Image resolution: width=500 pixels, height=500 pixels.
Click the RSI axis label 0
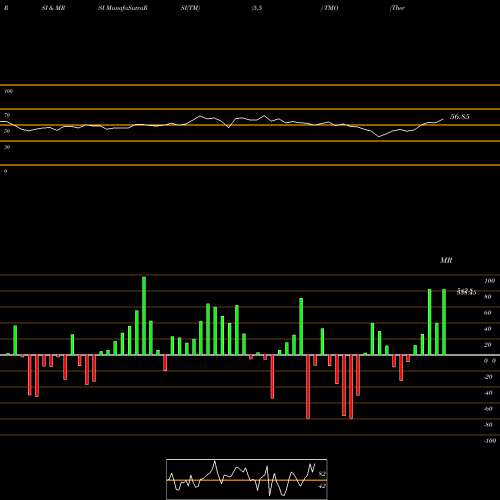5,171
